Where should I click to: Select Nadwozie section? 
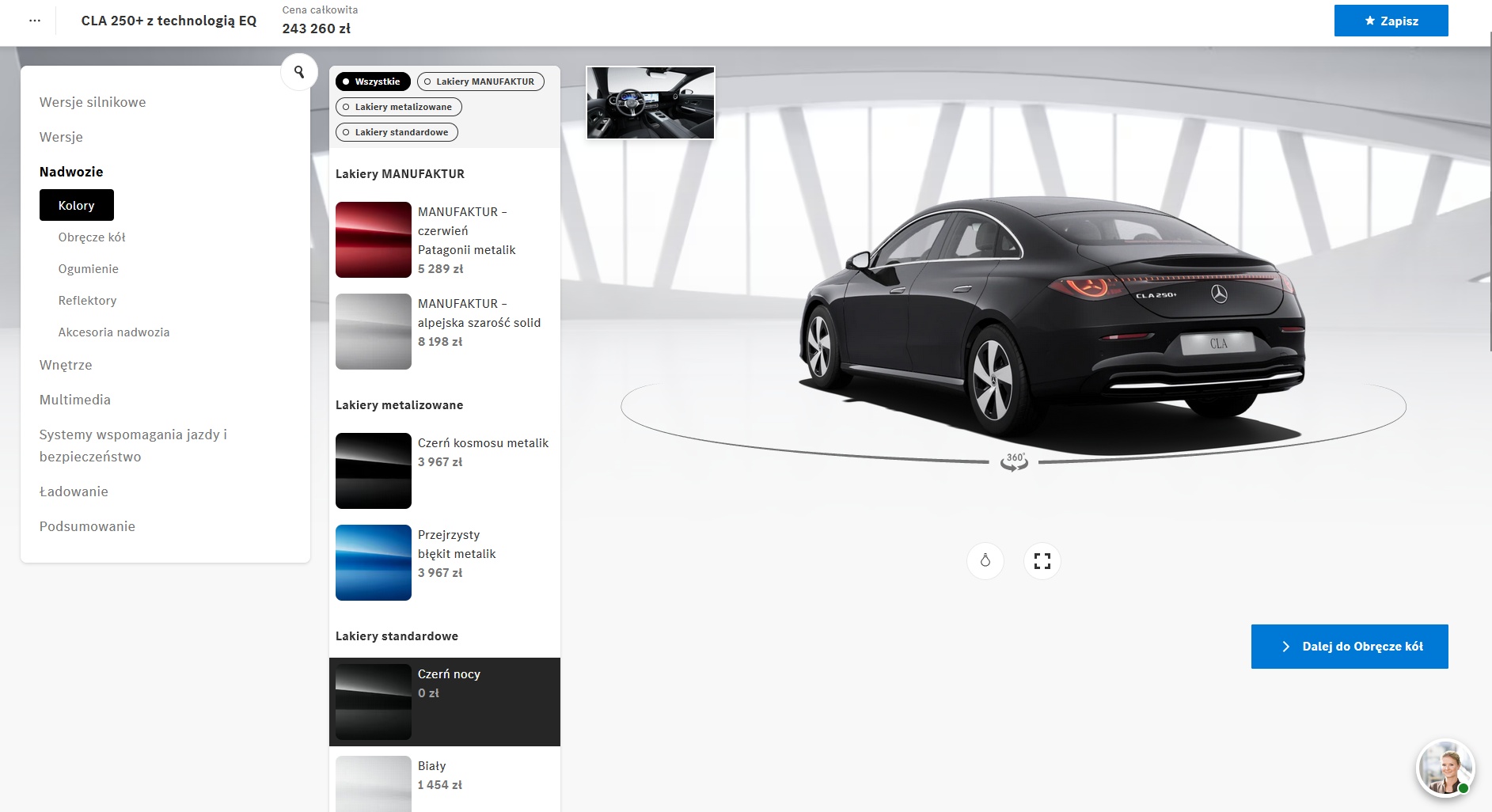tap(71, 172)
